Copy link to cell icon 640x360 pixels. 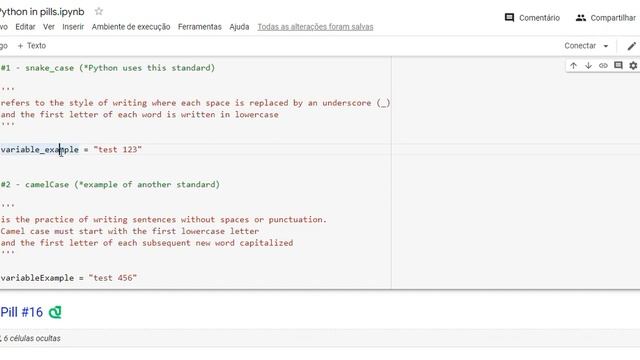coord(603,66)
